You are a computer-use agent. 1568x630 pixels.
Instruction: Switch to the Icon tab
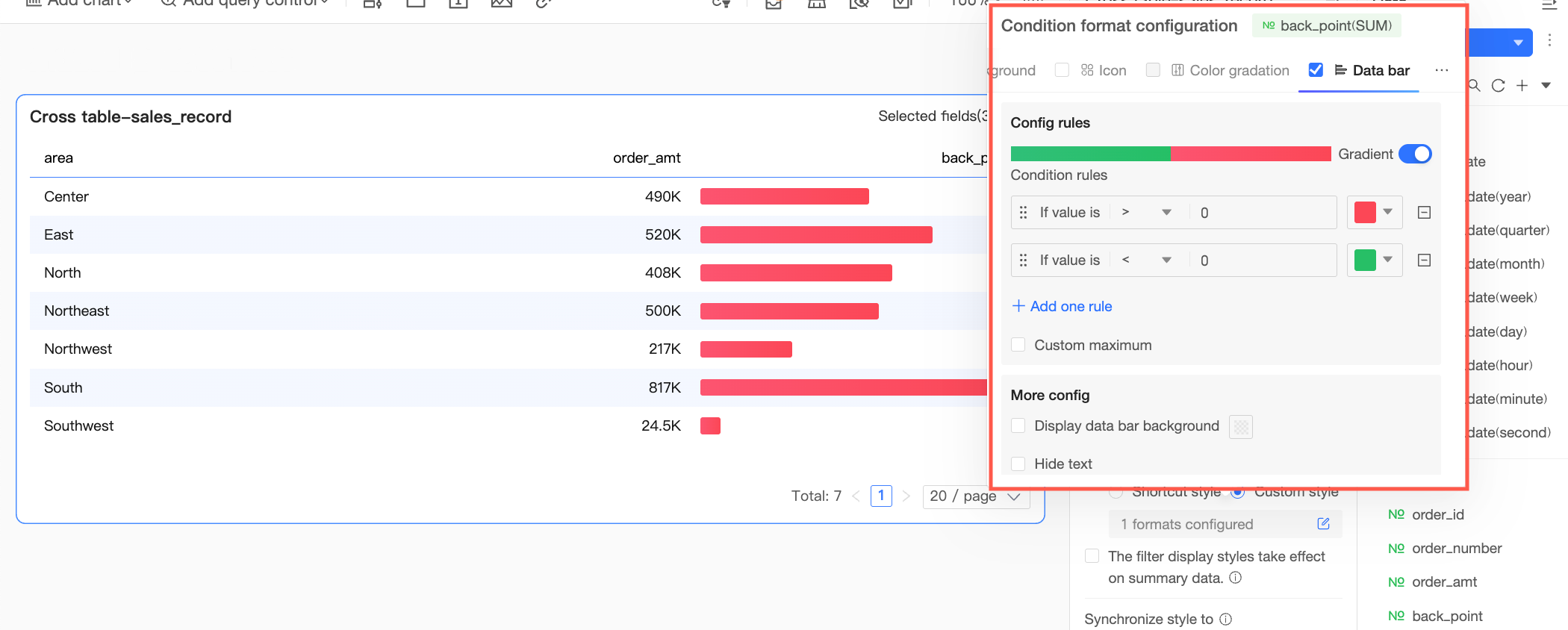click(1104, 70)
